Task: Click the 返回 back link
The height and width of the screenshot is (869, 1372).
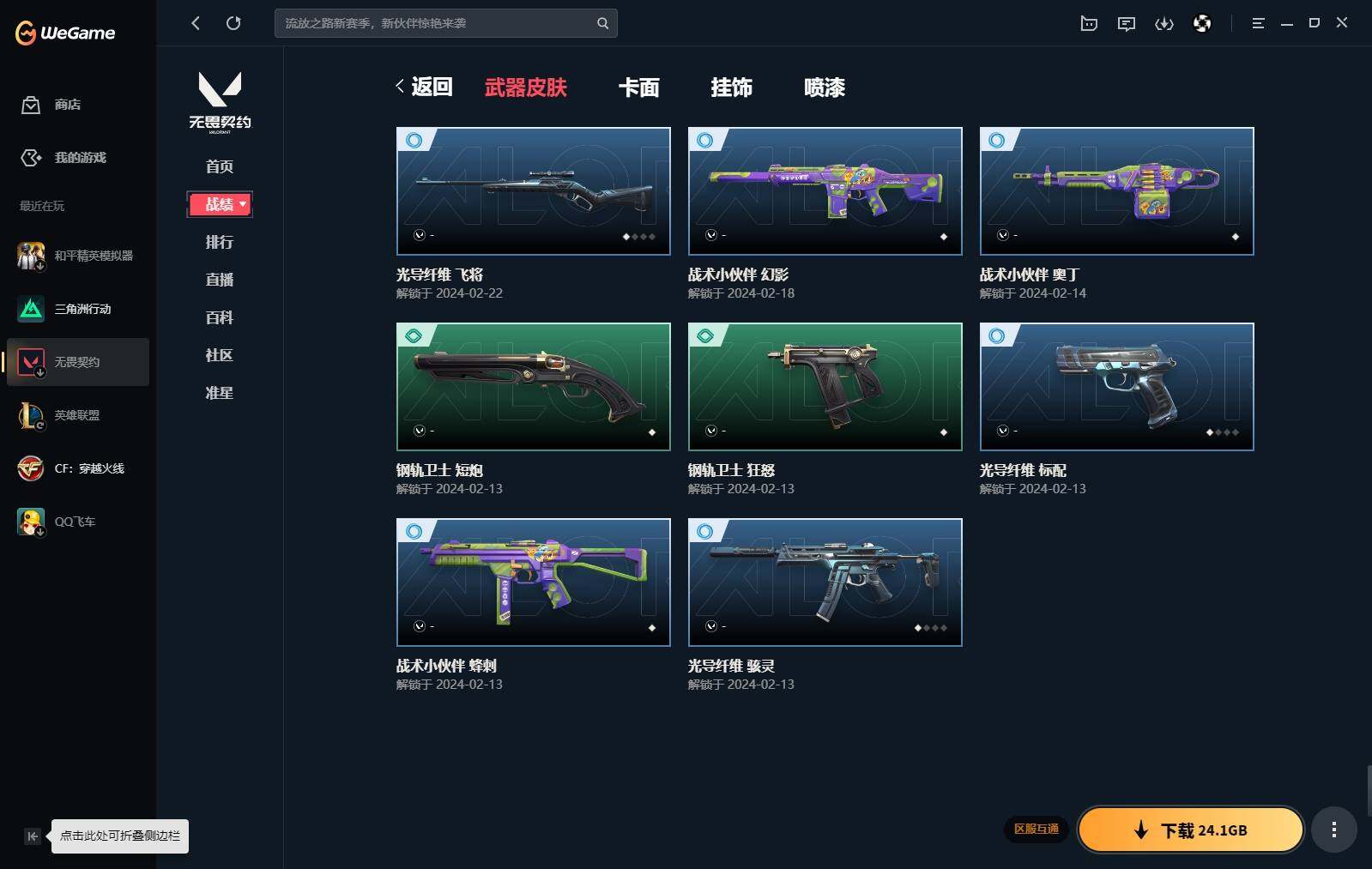Action: click(425, 87)
